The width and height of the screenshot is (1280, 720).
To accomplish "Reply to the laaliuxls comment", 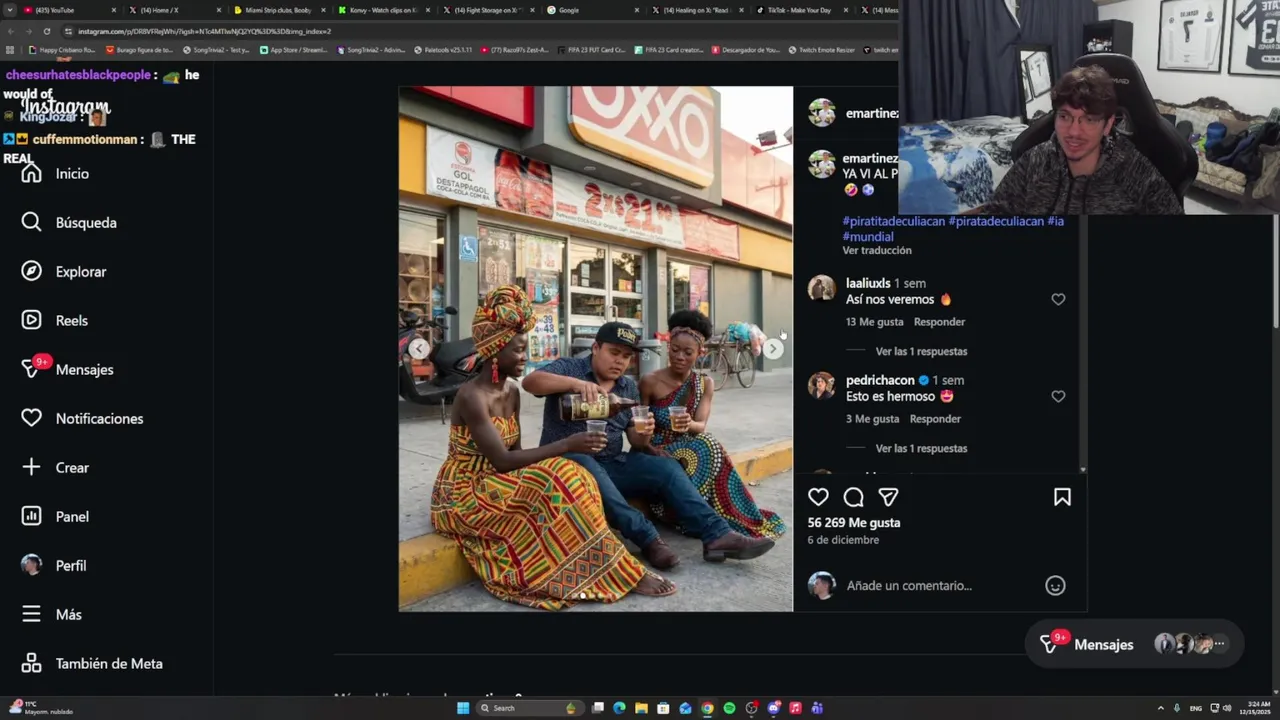I will [939, 322].
